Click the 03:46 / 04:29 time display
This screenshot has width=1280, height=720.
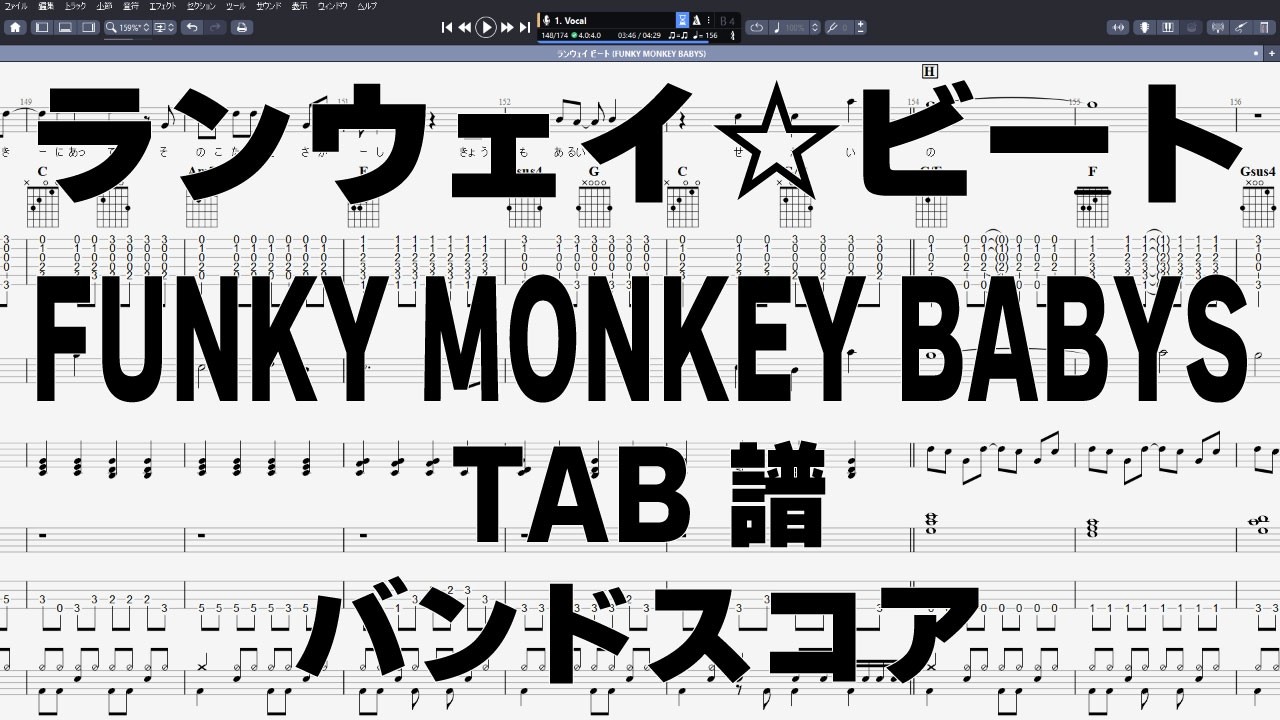[x=641, y=35]
